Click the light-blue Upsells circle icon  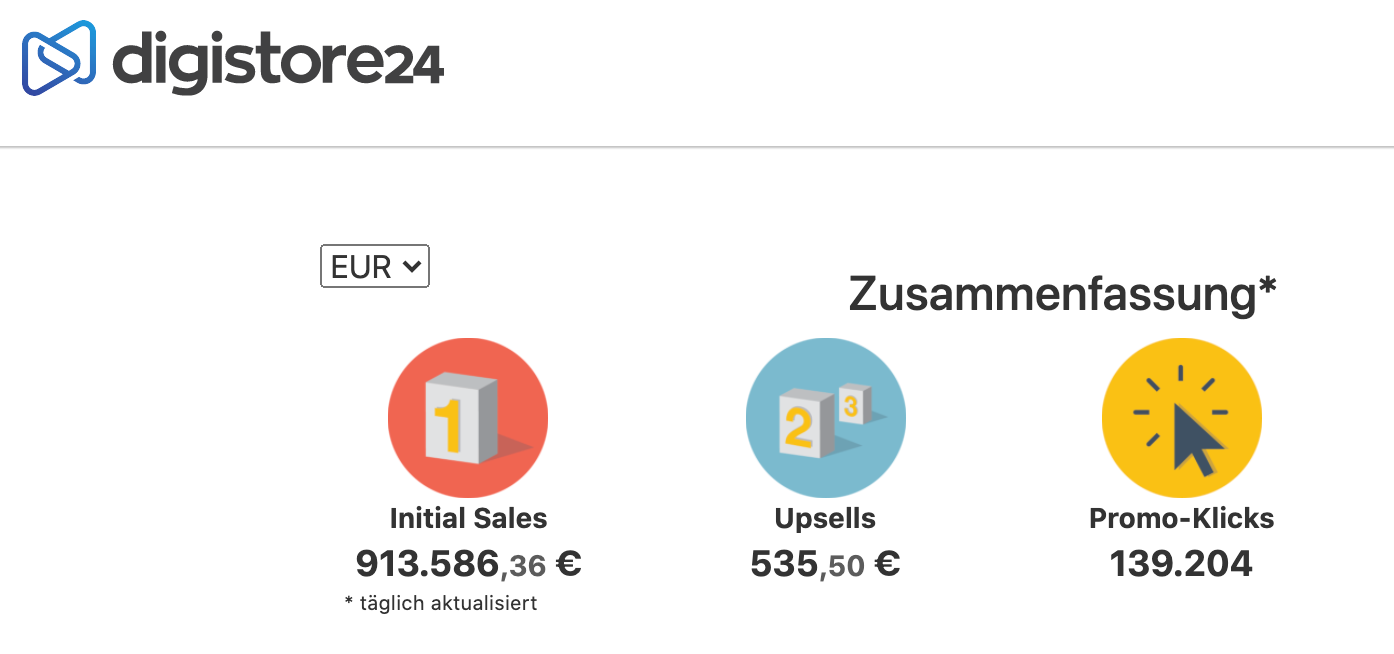coord(825,418)
